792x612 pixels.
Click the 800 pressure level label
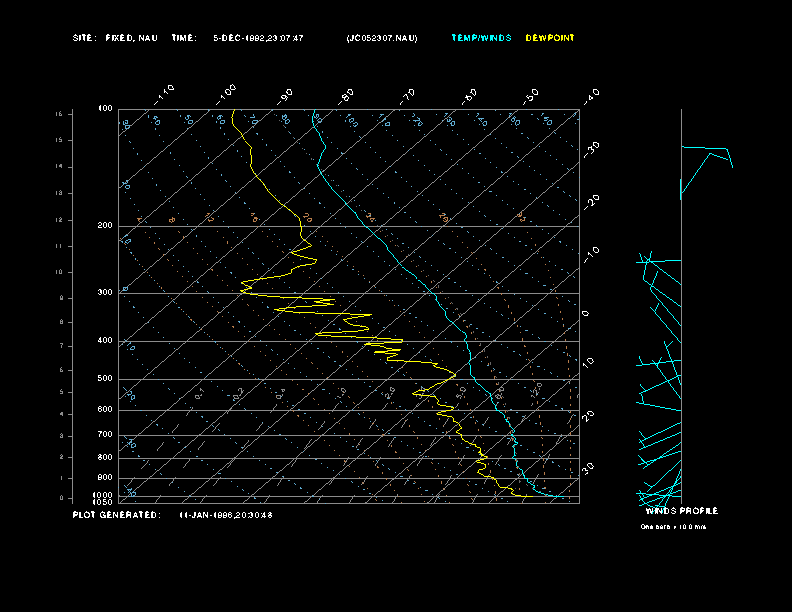(105, 457)
